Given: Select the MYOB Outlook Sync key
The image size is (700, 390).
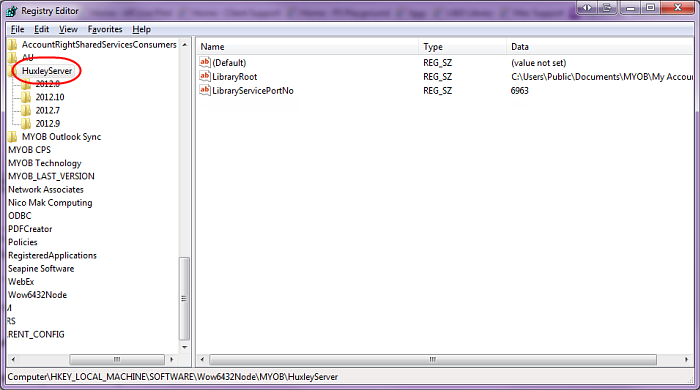Looking at the screenshot, I should (x=62, y=137).
